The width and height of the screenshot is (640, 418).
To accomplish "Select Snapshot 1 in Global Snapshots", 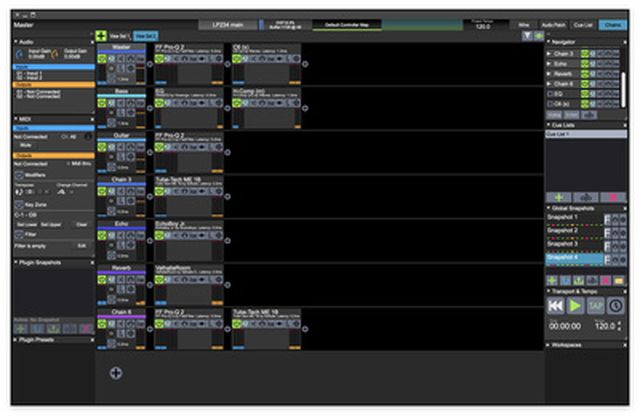I will pos(574,218).
